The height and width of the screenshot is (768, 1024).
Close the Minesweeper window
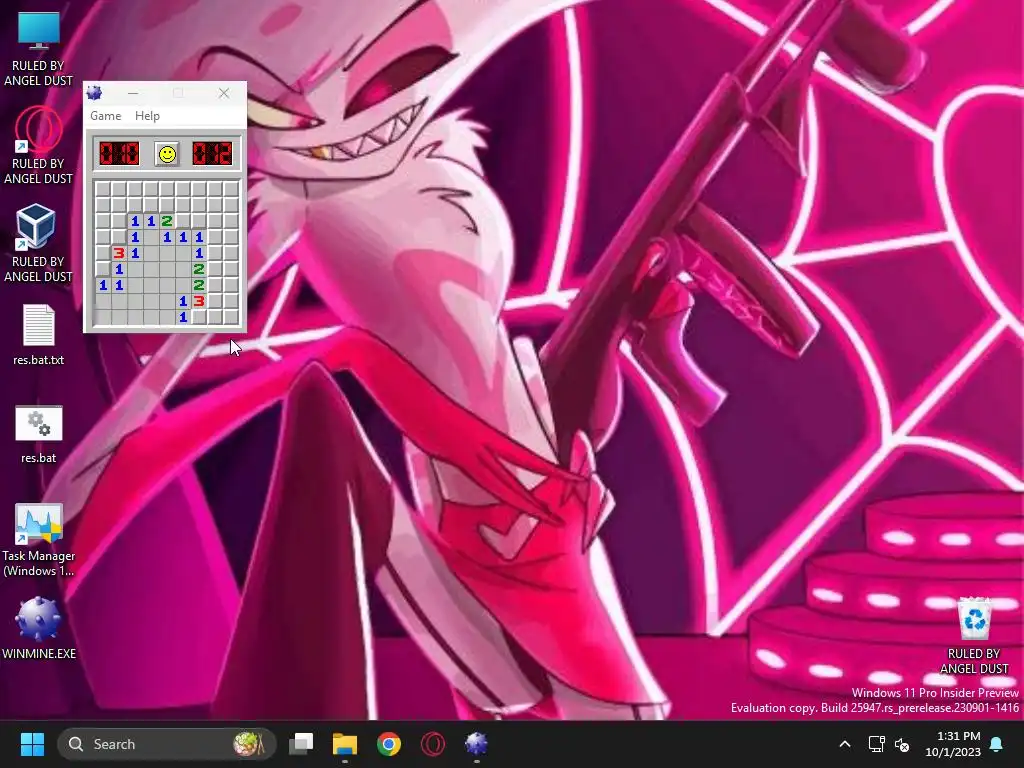(x=224, y=93)
